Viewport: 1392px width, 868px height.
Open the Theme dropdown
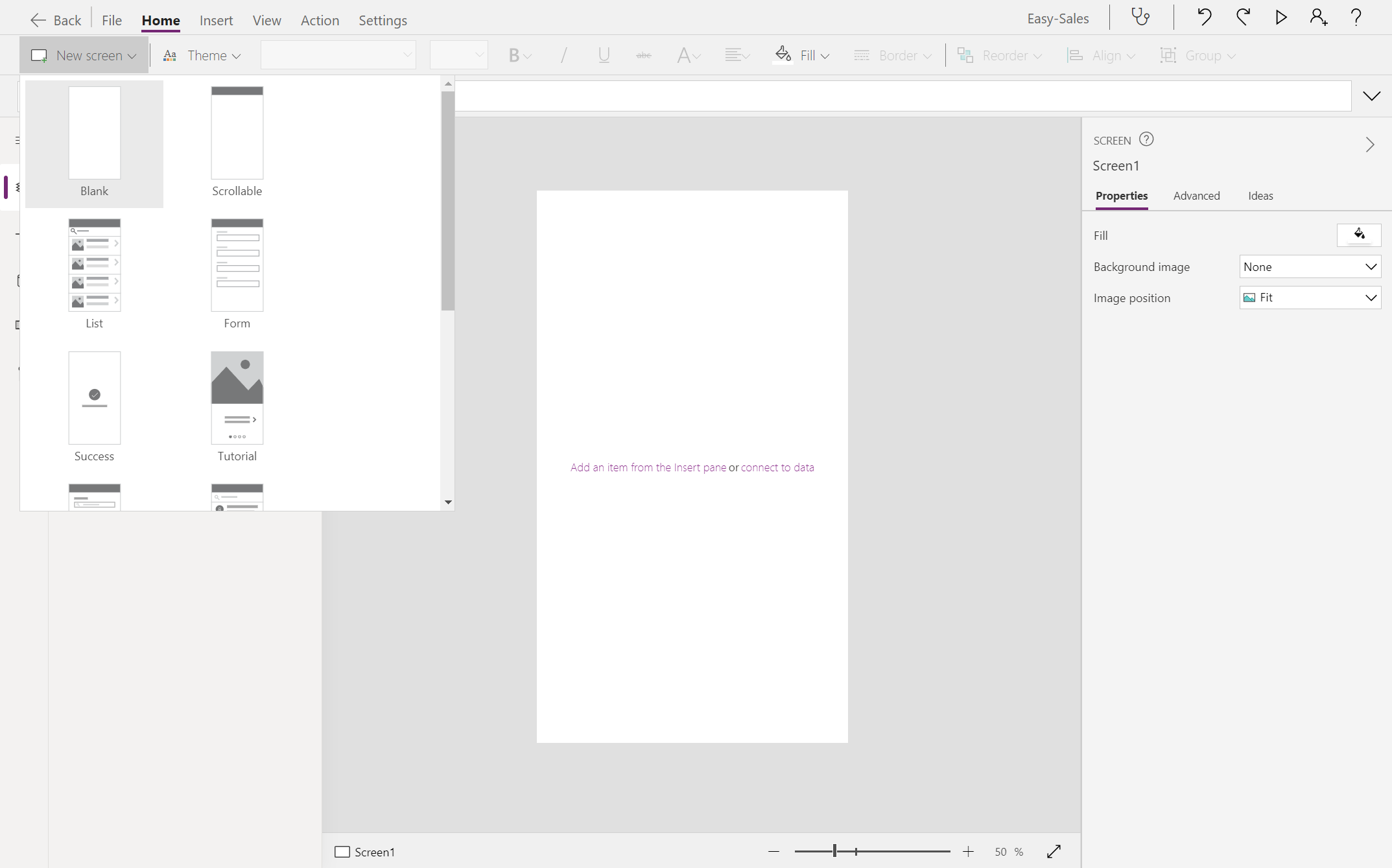click(x=202, y=56)
